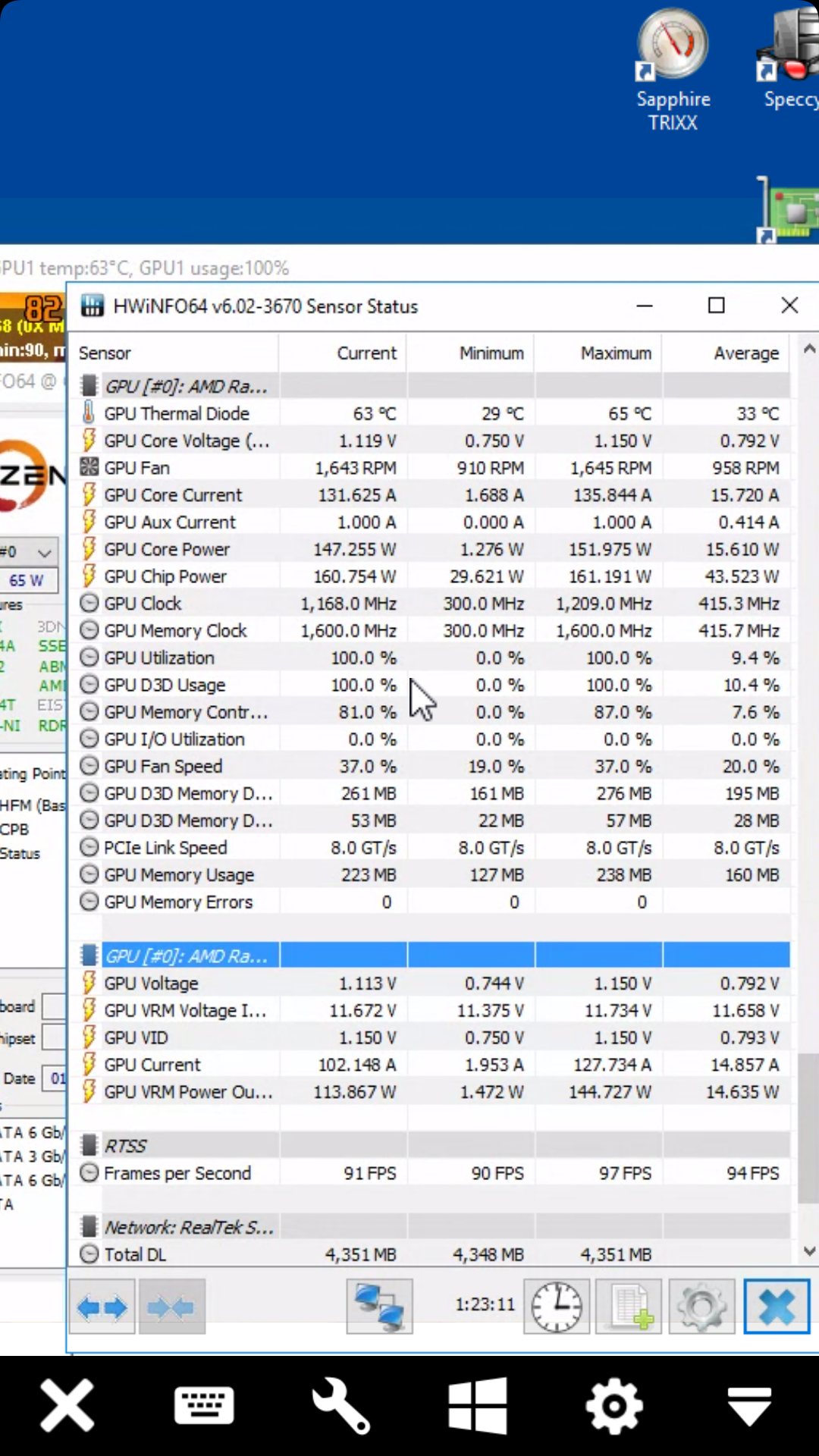The width and height of the screenshot is (819, 1456).
Task: Click the GPU Clock sensor circle icon
Action: coord(89,604)
